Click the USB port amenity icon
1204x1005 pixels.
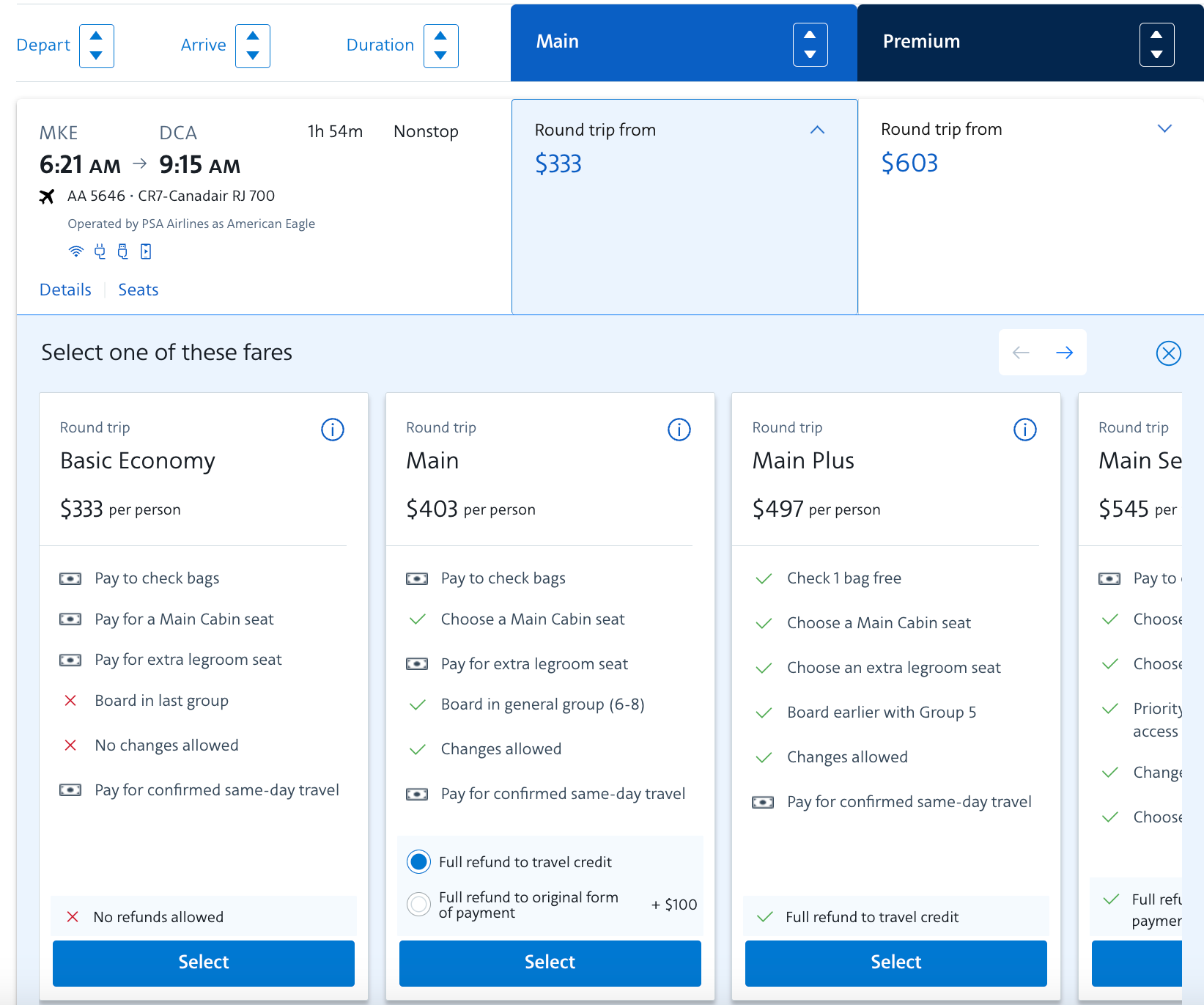(122, 251)
